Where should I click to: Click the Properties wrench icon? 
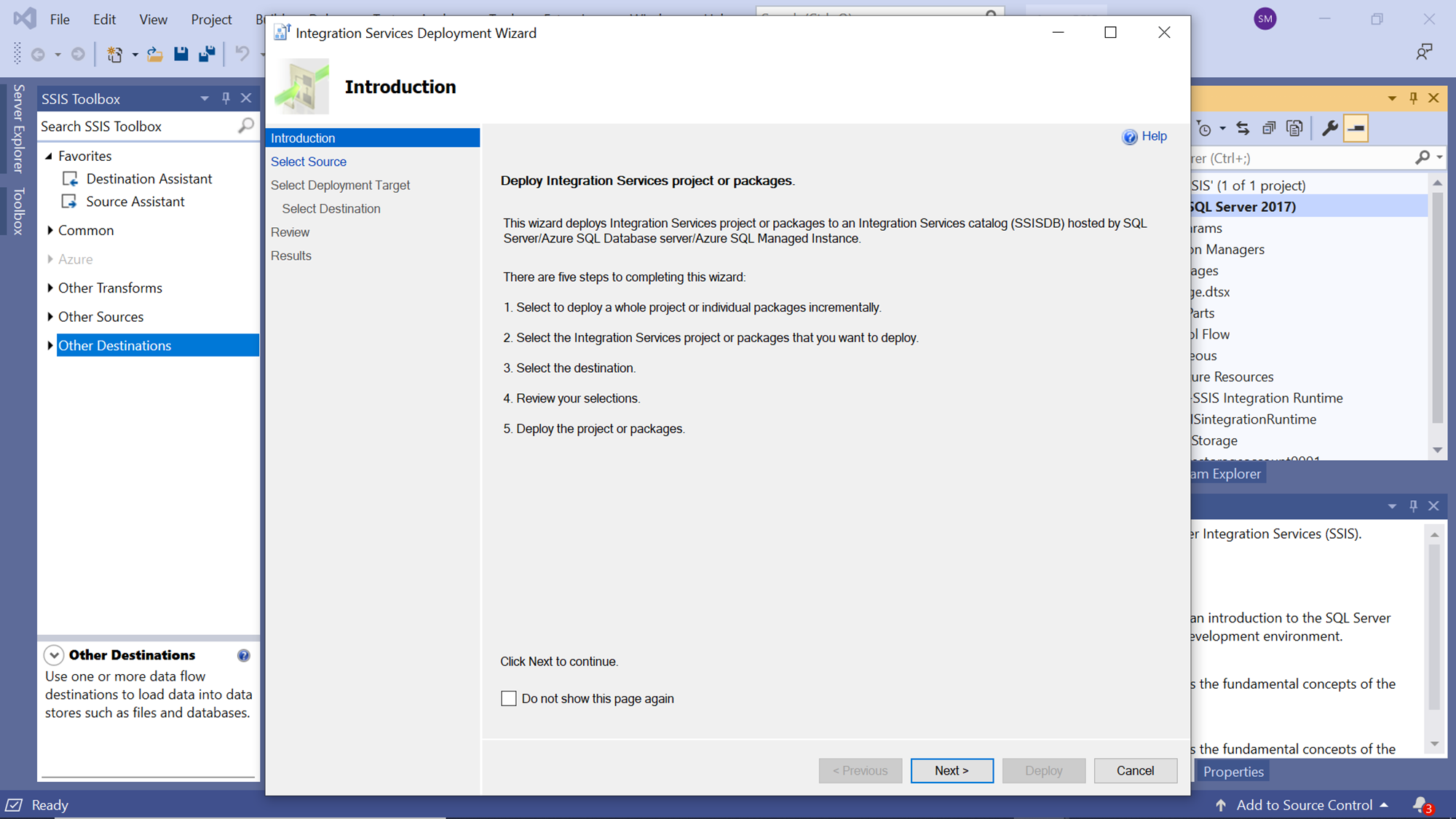point(1329,129)
